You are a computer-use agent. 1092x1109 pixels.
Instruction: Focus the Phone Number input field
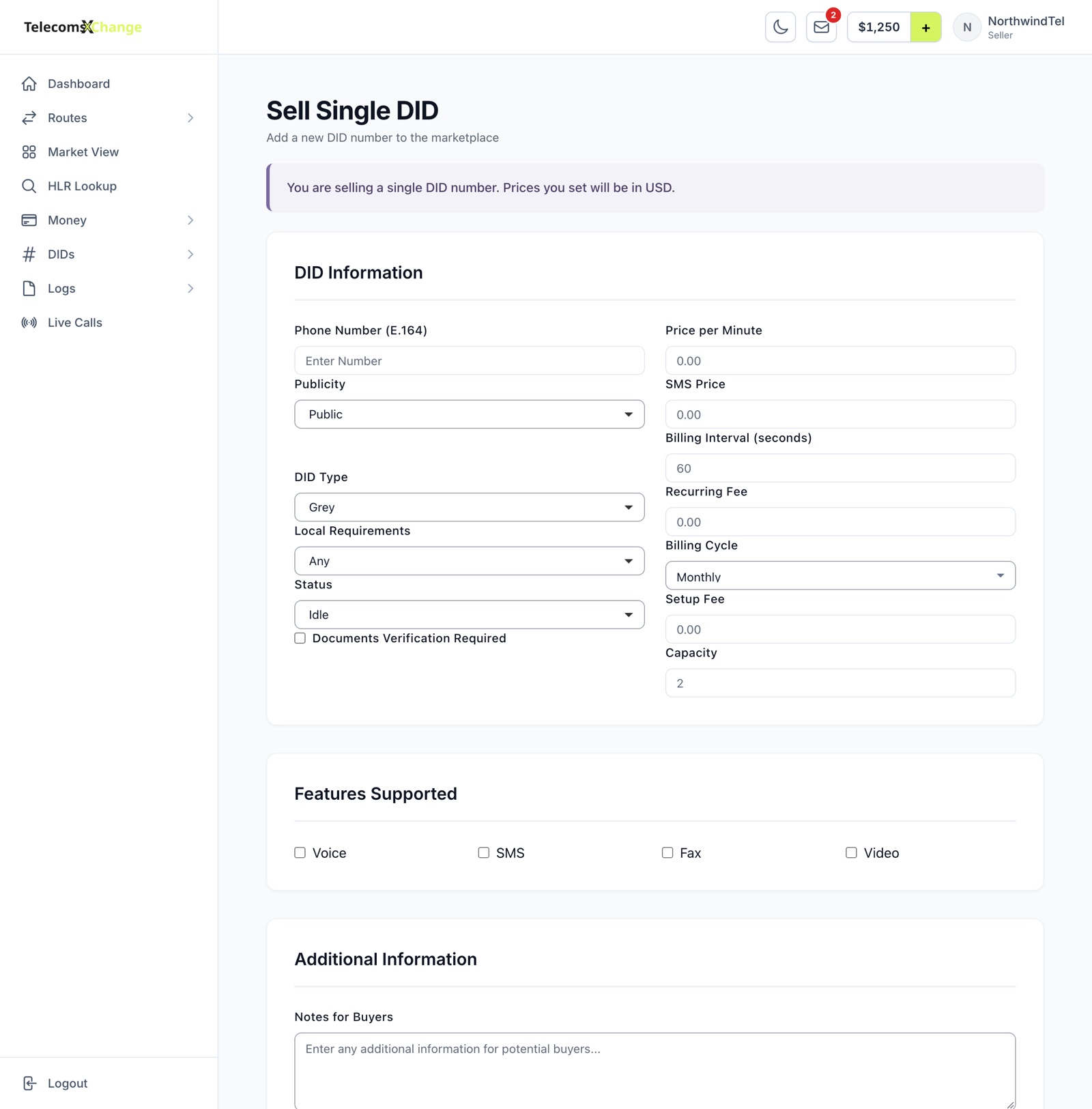click(470, 360)
